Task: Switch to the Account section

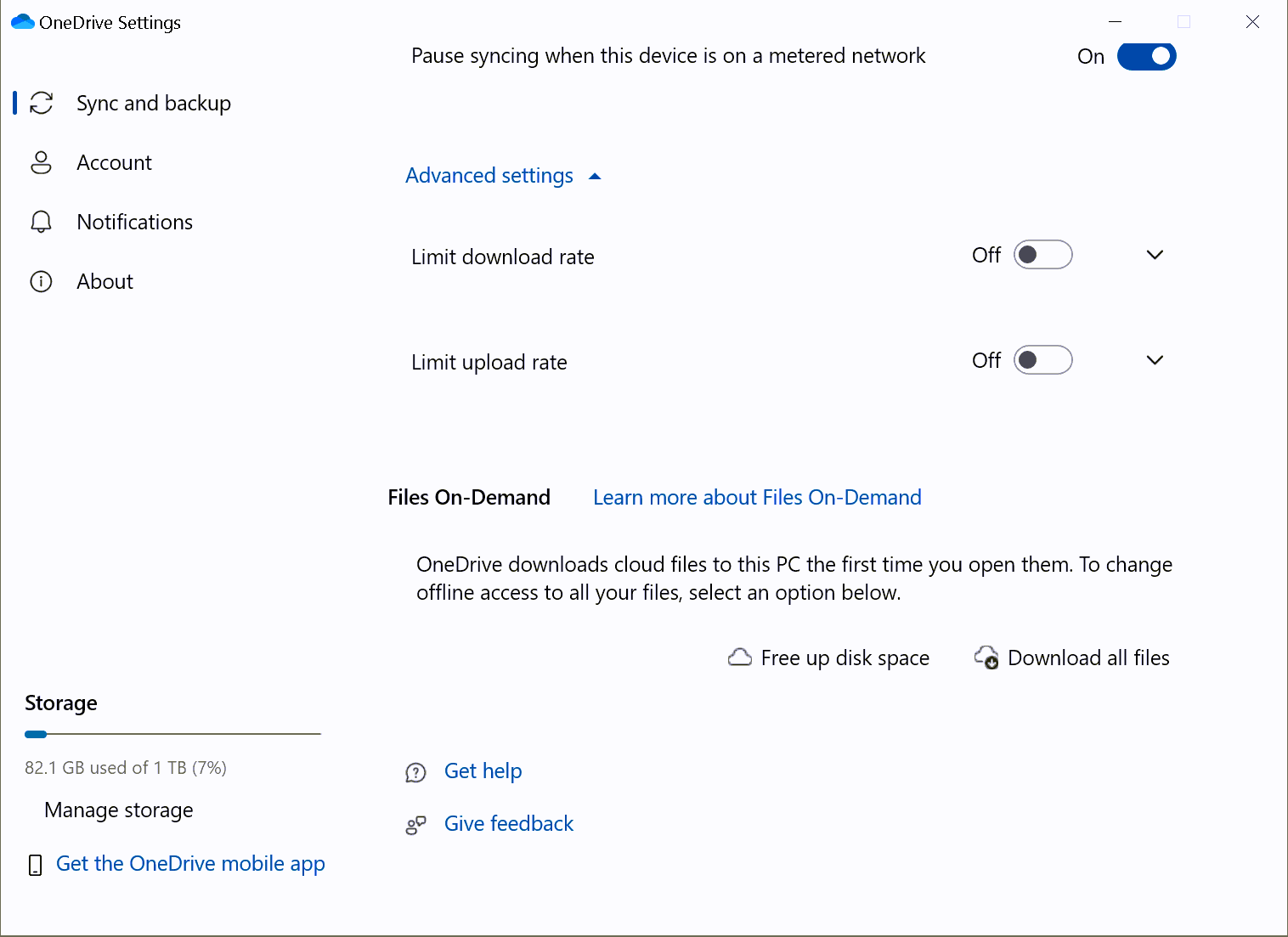Action: coord(114,162)
